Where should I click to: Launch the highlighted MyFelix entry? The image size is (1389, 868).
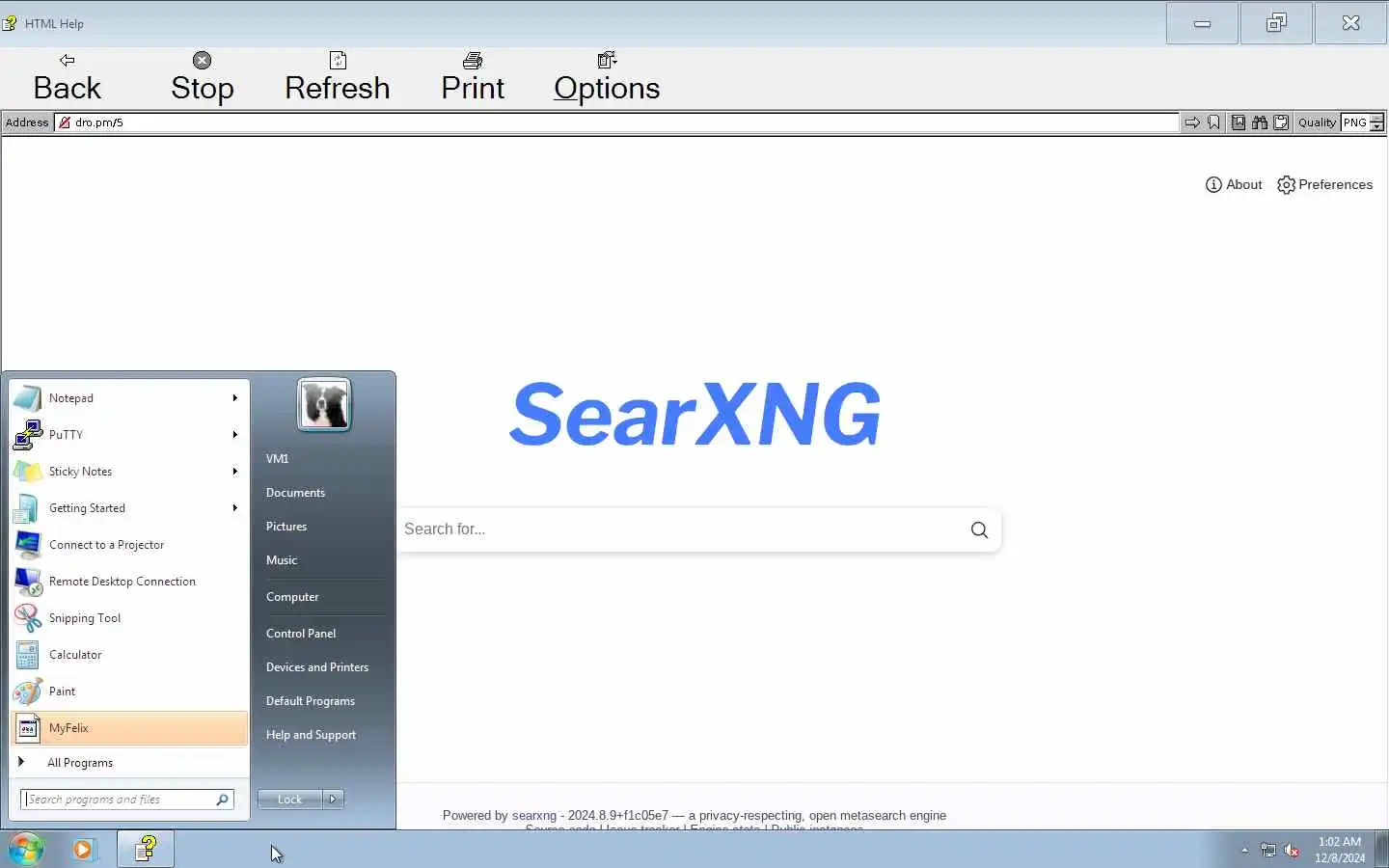[x=129, y=728]
